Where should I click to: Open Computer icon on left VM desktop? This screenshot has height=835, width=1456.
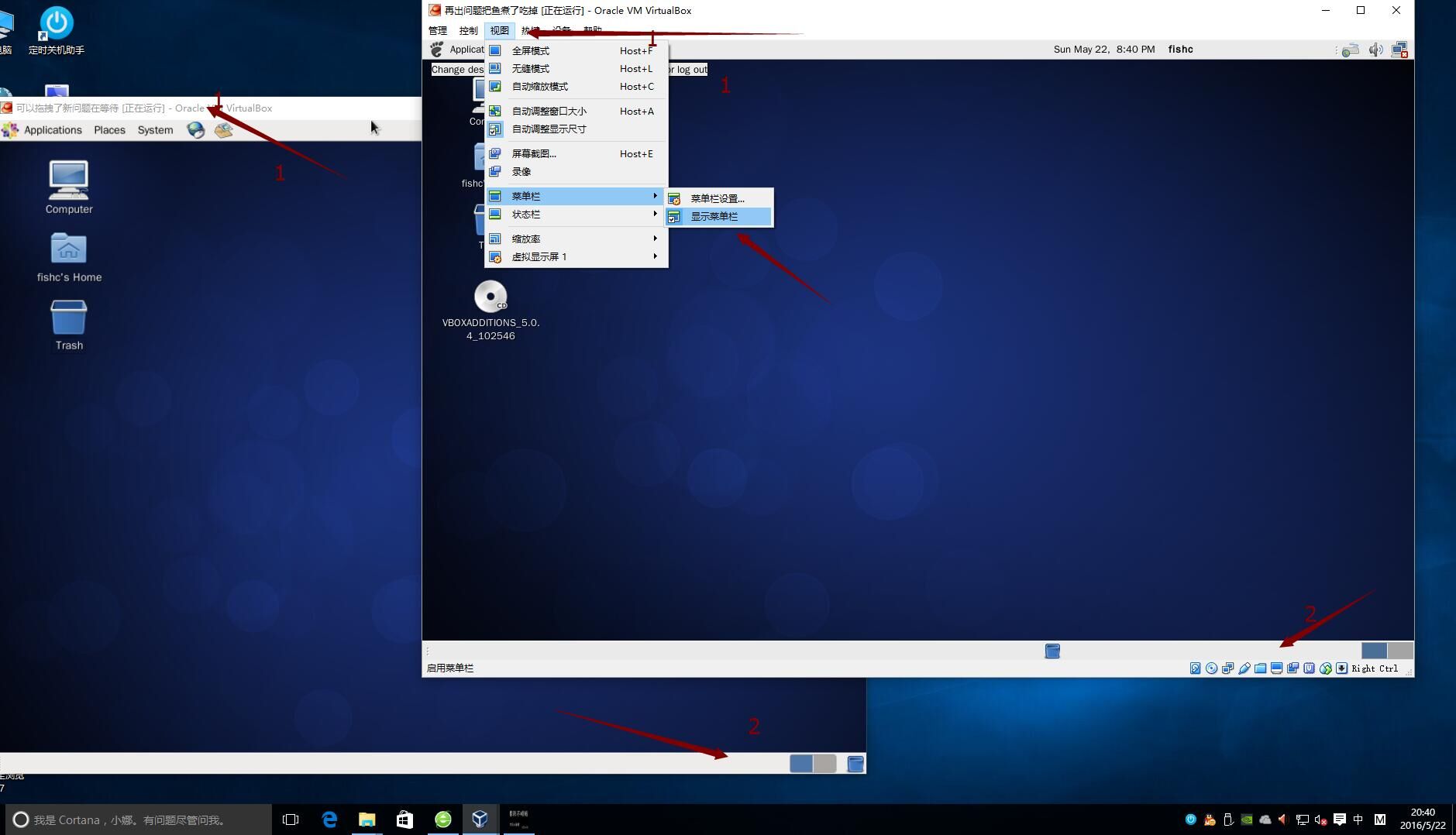(x=69, y=187)
